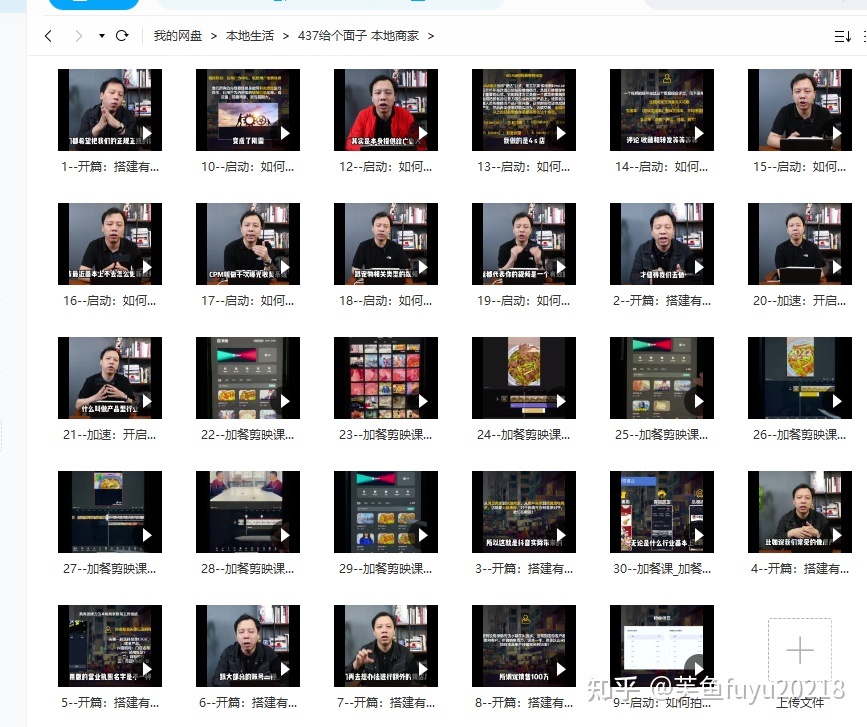Open the sort order menu icon

pyautogui.click(x=843, y=36)
